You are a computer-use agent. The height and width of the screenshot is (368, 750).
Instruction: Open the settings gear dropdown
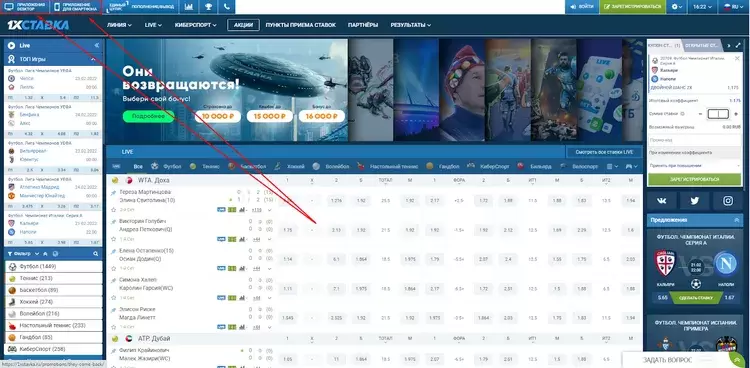tap(676, 7)
